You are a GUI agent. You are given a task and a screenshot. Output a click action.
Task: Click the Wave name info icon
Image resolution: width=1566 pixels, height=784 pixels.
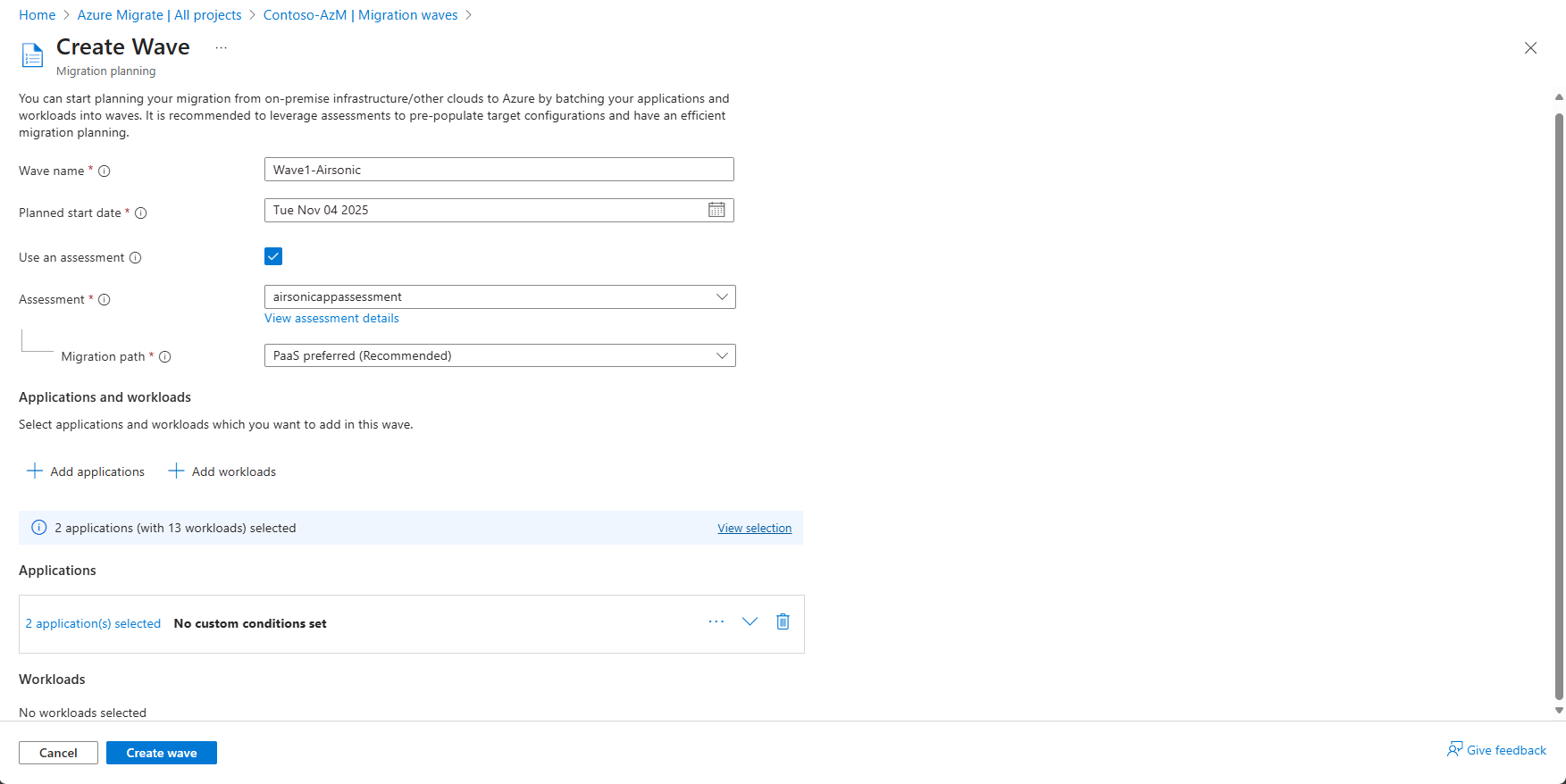[x=105, y=171]
